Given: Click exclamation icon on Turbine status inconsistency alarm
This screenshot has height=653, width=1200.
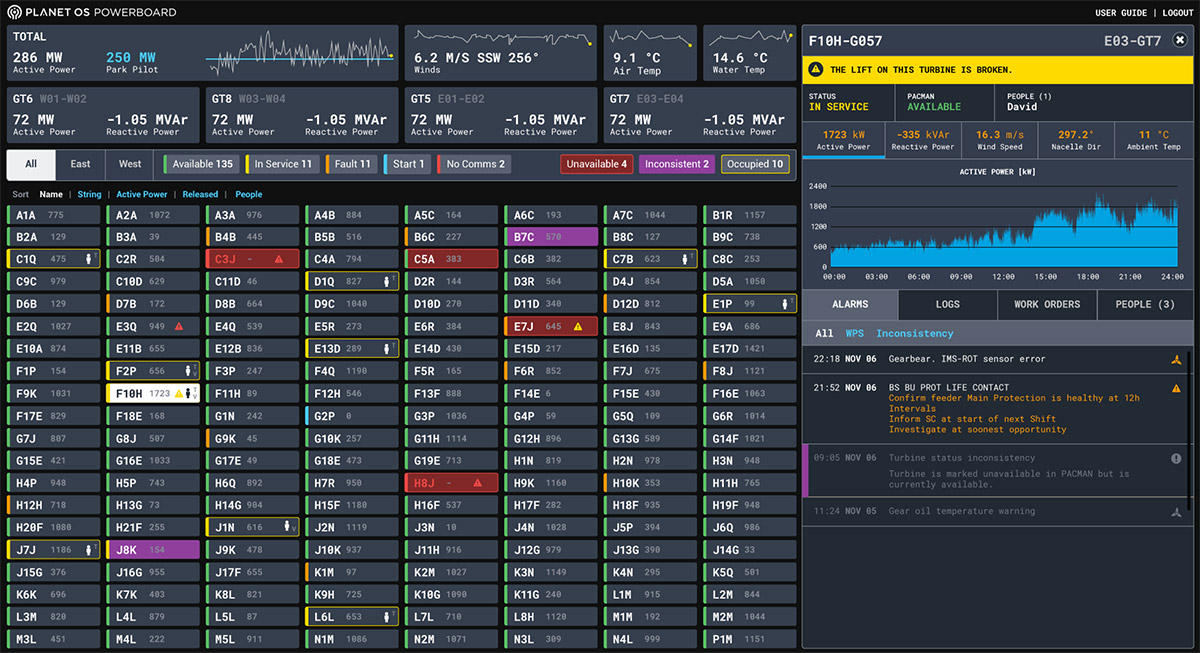Looking at the screenshot, I should coord(1176,458).
